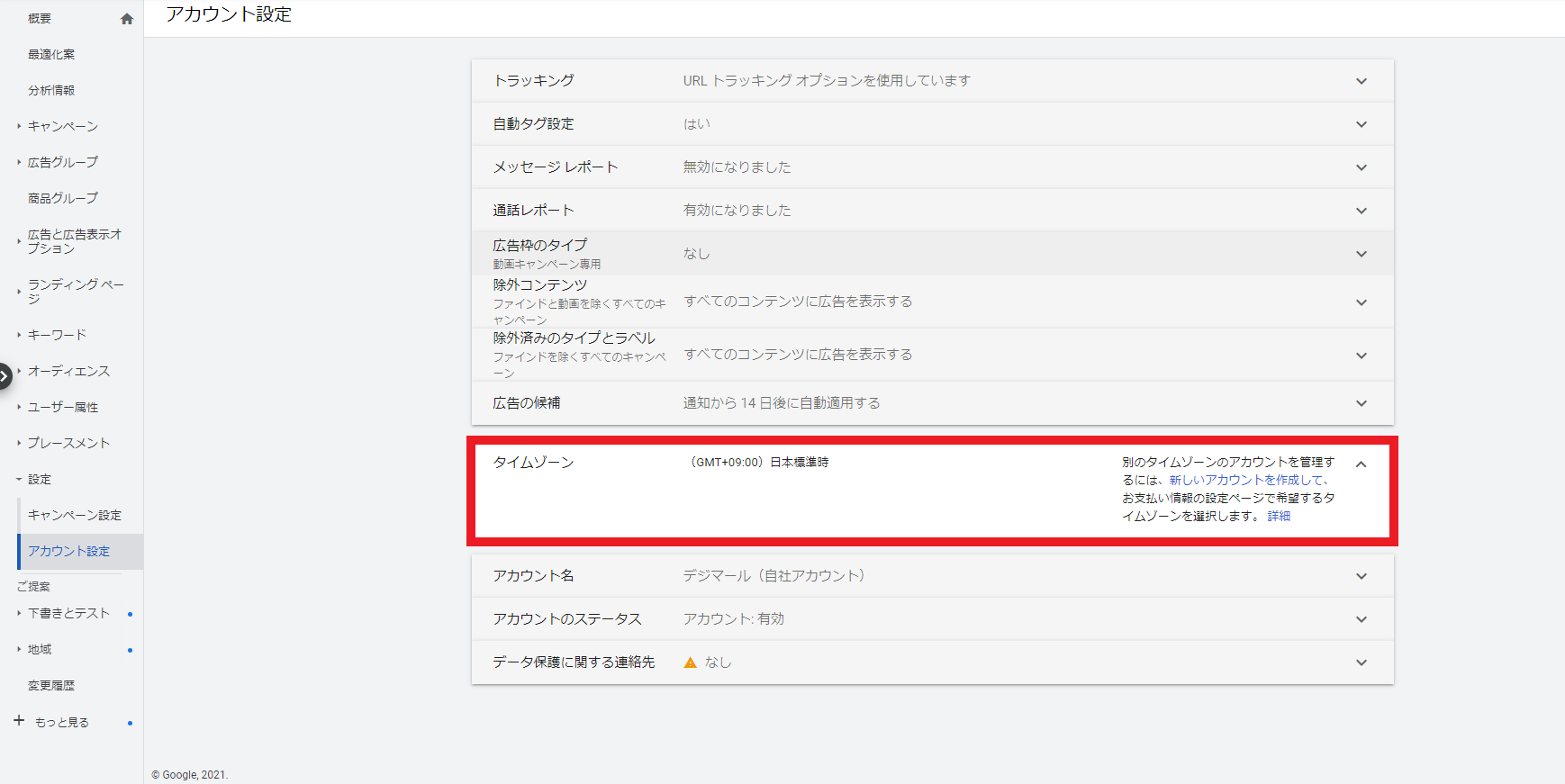Click もっと見る to show more items
The height and width of the screenshot is (784, 1565).
[62, 723]
